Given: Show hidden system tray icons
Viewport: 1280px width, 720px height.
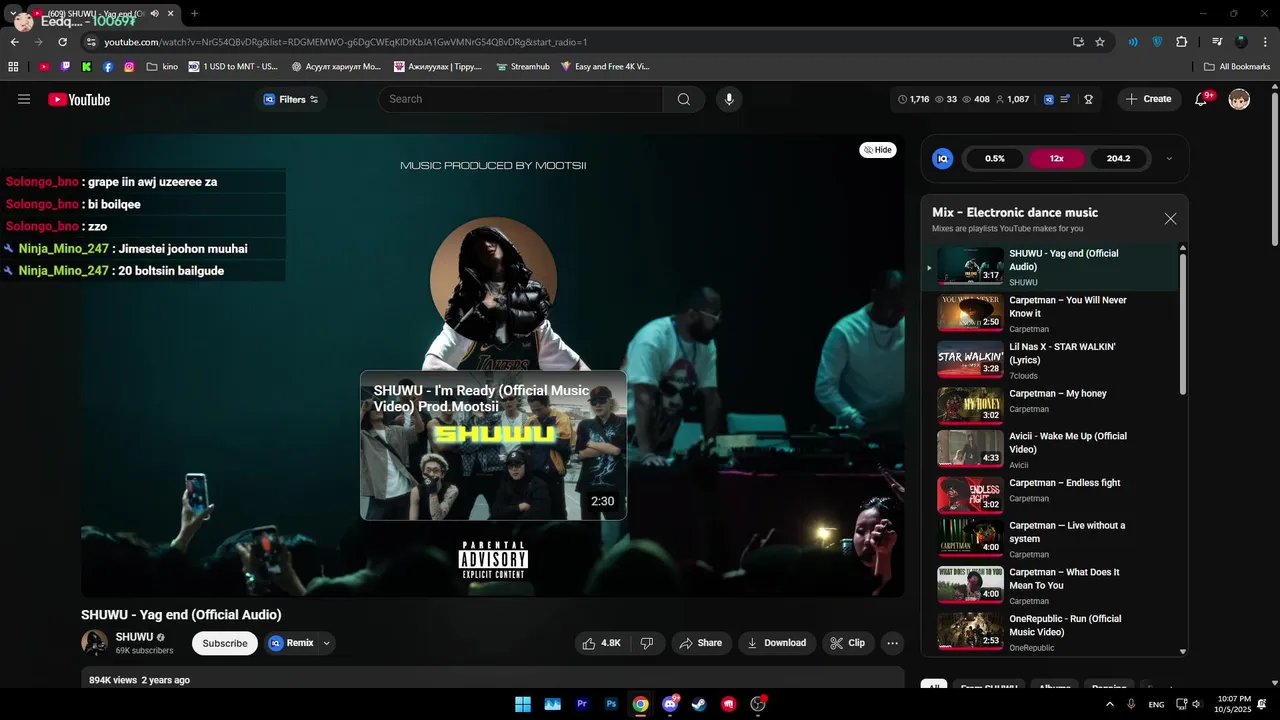Looking at the screenshot, I should click(x=1109, y=704).
